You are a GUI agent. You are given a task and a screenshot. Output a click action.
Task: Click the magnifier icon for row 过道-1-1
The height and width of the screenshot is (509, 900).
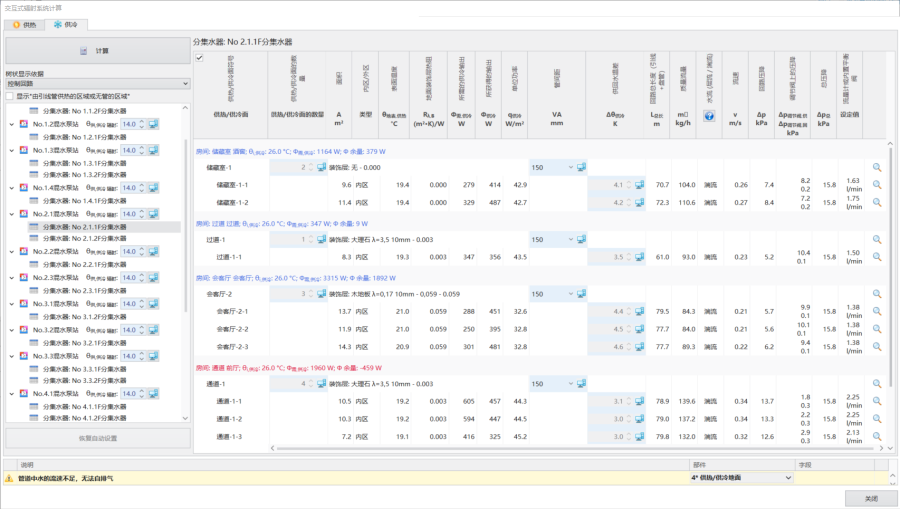[876, 257]
